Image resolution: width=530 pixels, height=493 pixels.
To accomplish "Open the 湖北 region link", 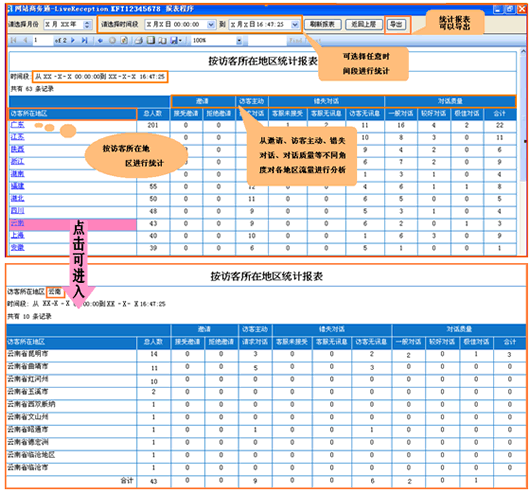I will tap(17, 198).
